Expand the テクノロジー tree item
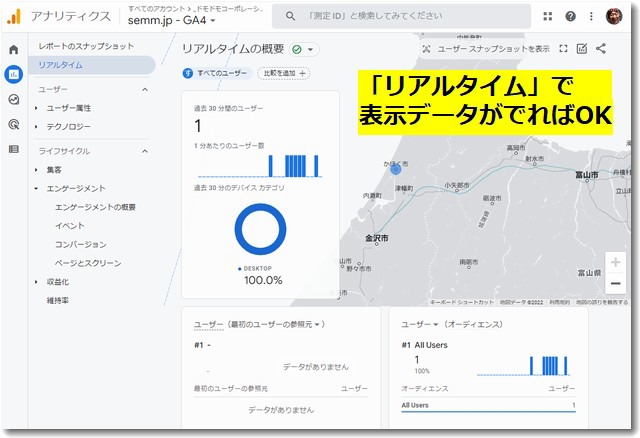The height and width of the screenshot is (438, 640). 36,127
